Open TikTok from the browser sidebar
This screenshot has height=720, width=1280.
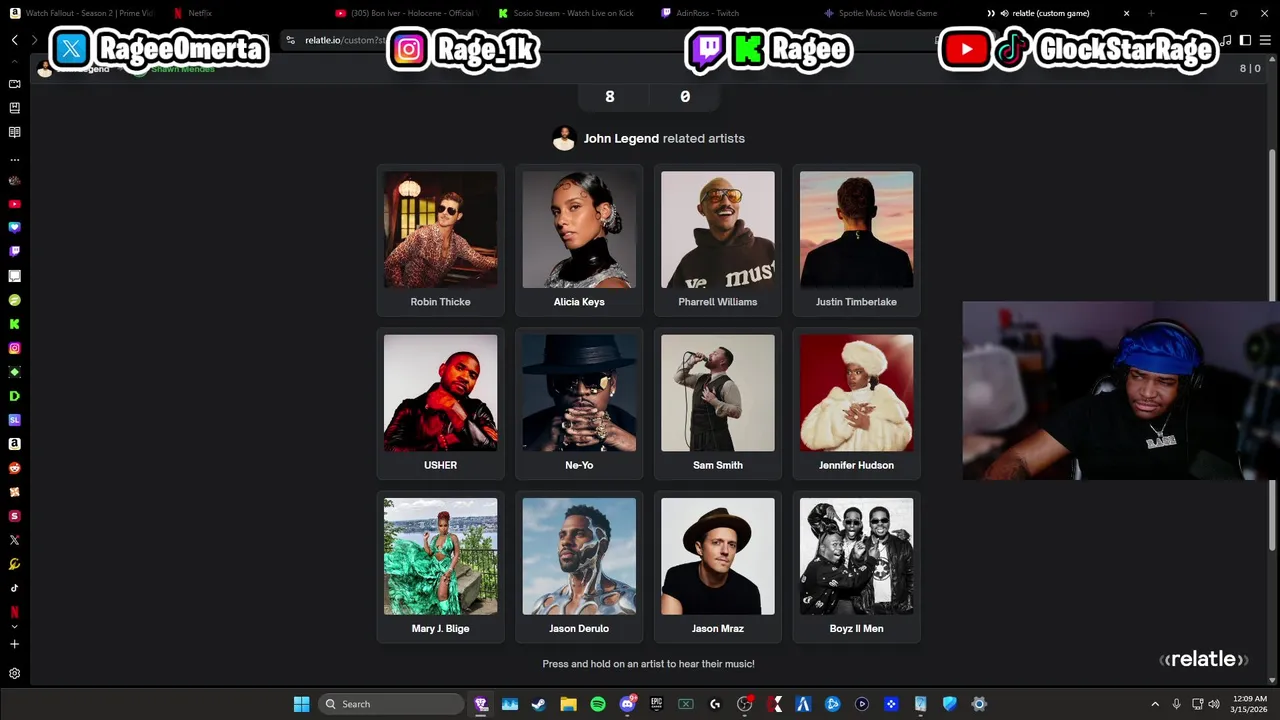14,588
